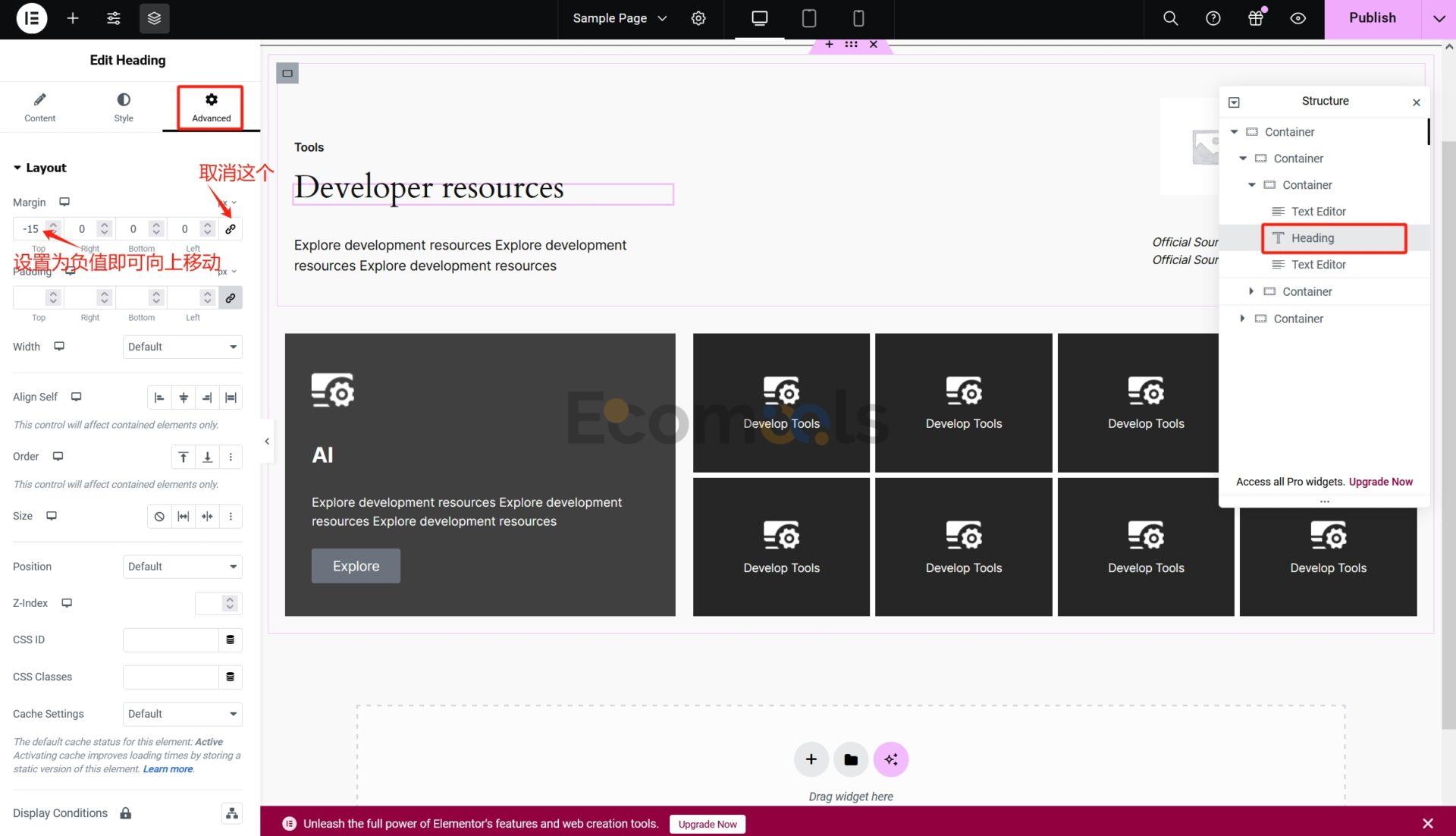Screen dimensions: 1456x836
Task: Click the Margin Top input field
Action: (x=30, y=228)
